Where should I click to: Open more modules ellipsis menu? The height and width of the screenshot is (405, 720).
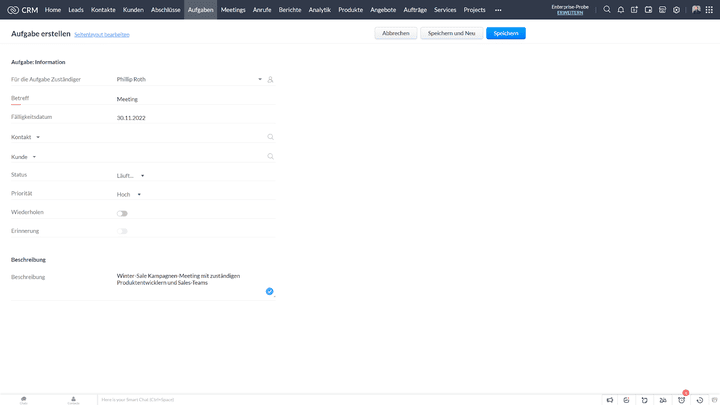[x=498, y=10]
